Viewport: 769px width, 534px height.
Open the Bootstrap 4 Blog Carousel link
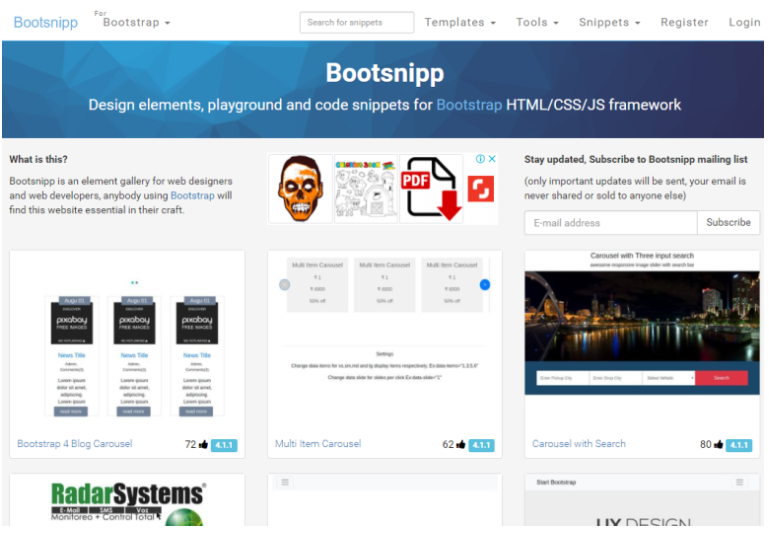click(x=75, y=444)
